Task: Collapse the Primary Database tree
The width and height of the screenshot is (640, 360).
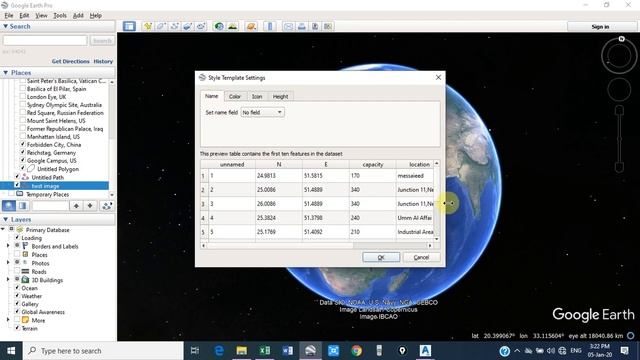Action: (x=3, y=229)
